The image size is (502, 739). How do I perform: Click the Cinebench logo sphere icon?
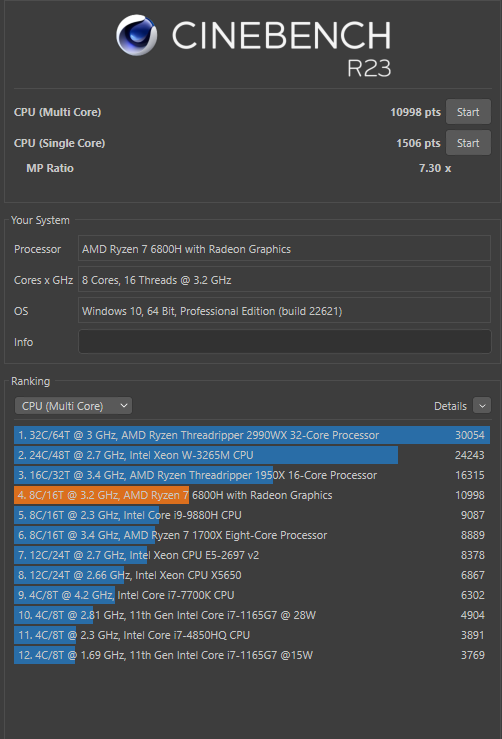click(x=137, y=35)
